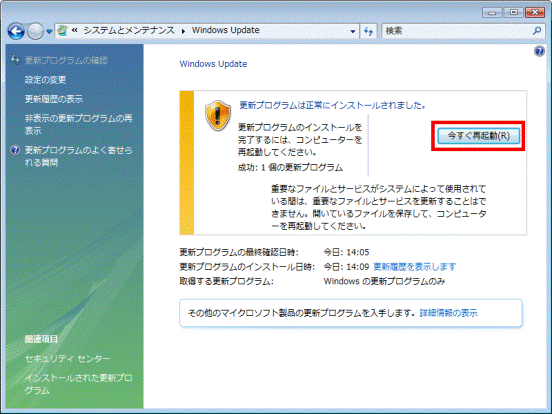Minimize the Windows Update window
Image resolution: width=552 pixels, height=414 pixels.
493,12
